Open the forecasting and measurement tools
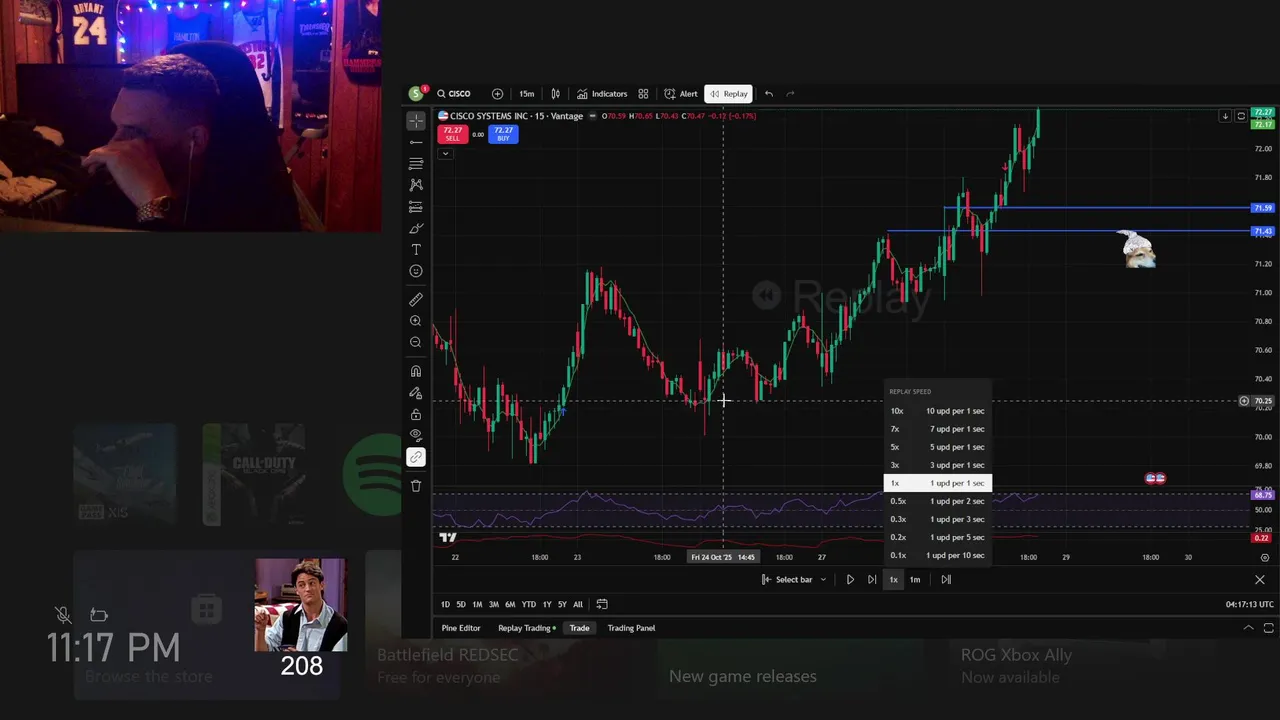Screen dimensions: 1280x720 pos(416,207)
